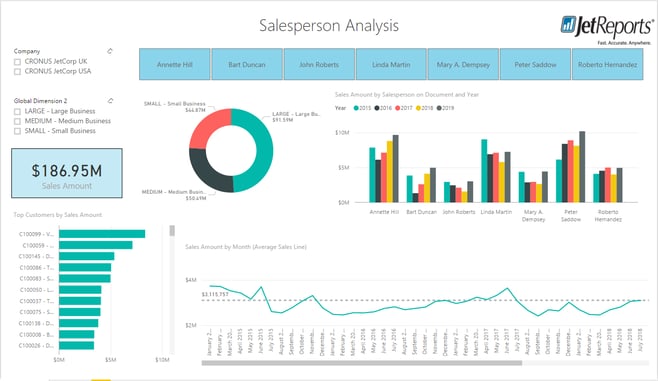
Task: Select the Linda Martin slicer tile
Action: tap(391, 64)
